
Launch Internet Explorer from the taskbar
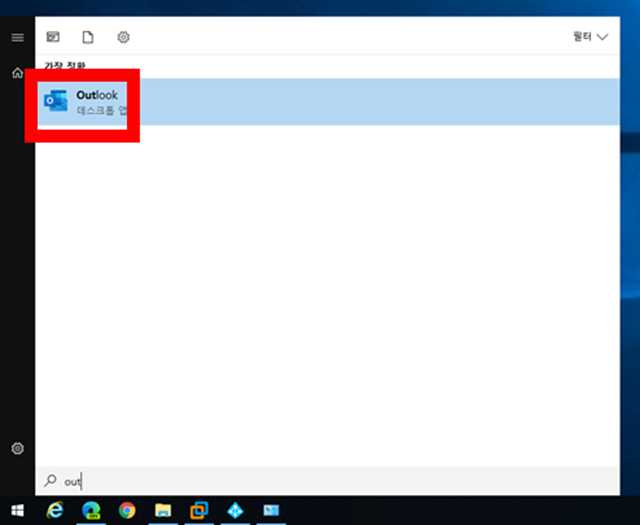click(x=55, y=510)
